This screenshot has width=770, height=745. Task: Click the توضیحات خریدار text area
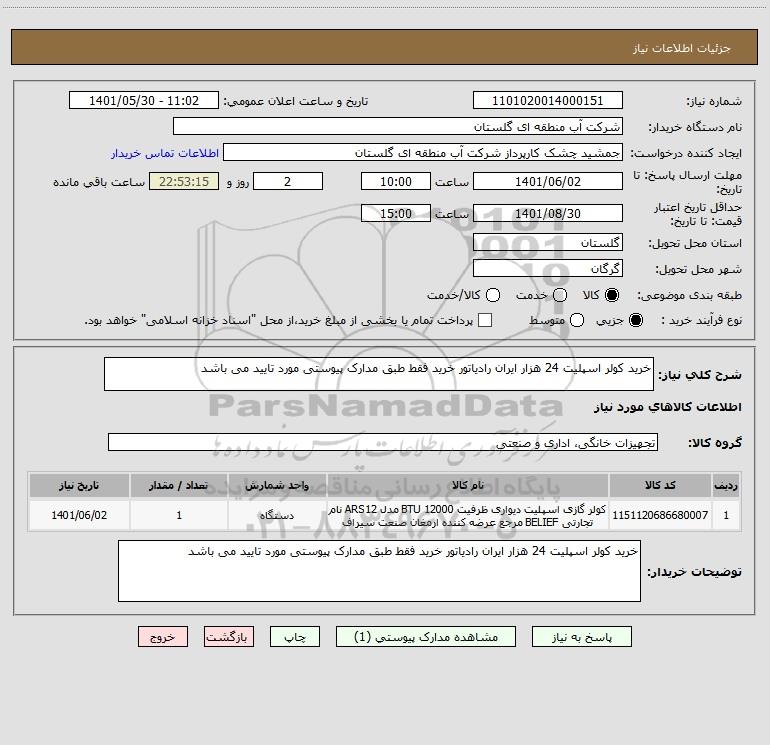pos(379,571)
